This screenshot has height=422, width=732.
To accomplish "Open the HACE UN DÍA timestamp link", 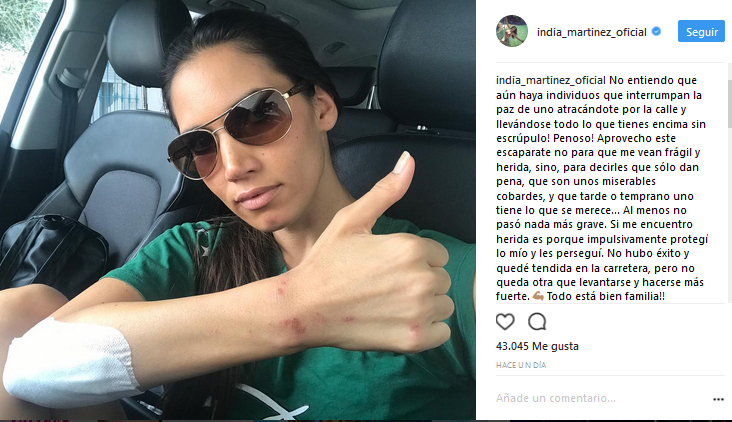I will tap(521, 365).
